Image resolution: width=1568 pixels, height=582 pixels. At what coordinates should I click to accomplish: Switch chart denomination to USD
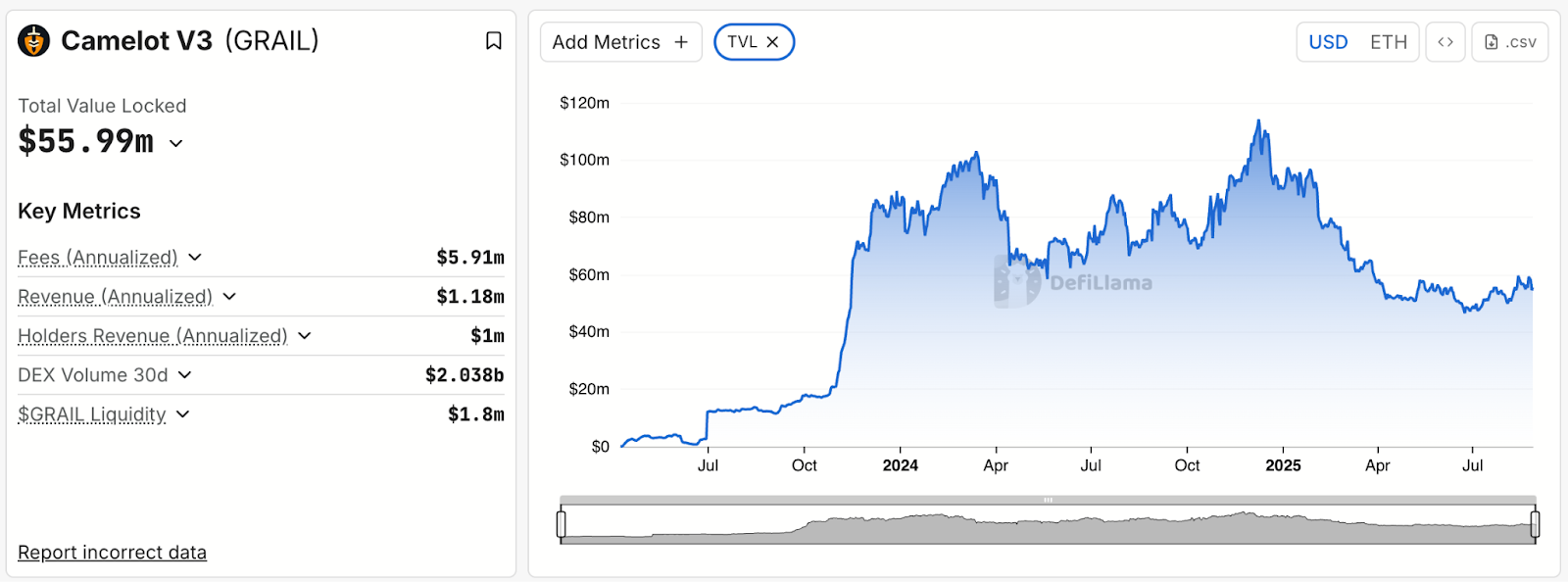pos(1328,42)
